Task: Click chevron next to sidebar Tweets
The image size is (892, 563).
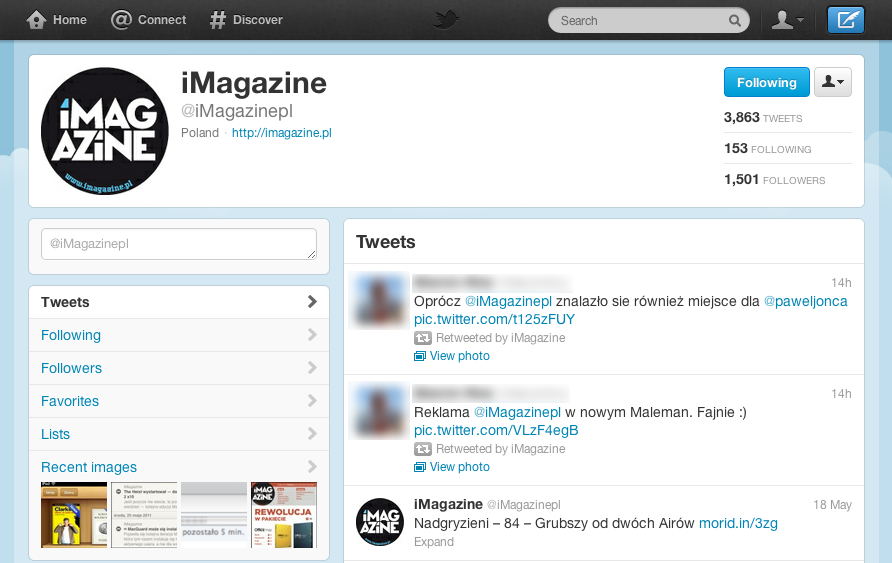Action: pyautogui.click(x=312, y=301)
